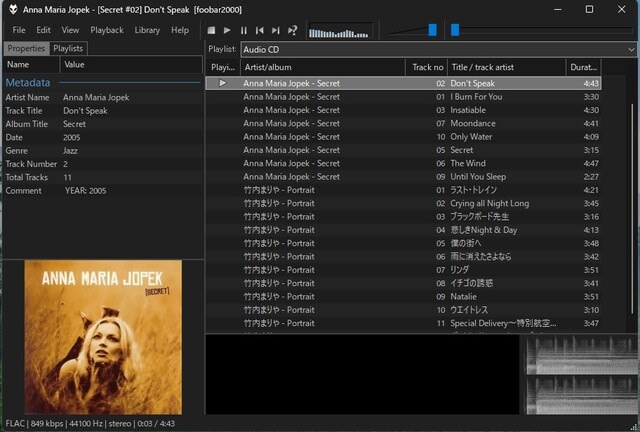Open the Help menu
This screenshot has width=640, height=432.
coord(180,30)
